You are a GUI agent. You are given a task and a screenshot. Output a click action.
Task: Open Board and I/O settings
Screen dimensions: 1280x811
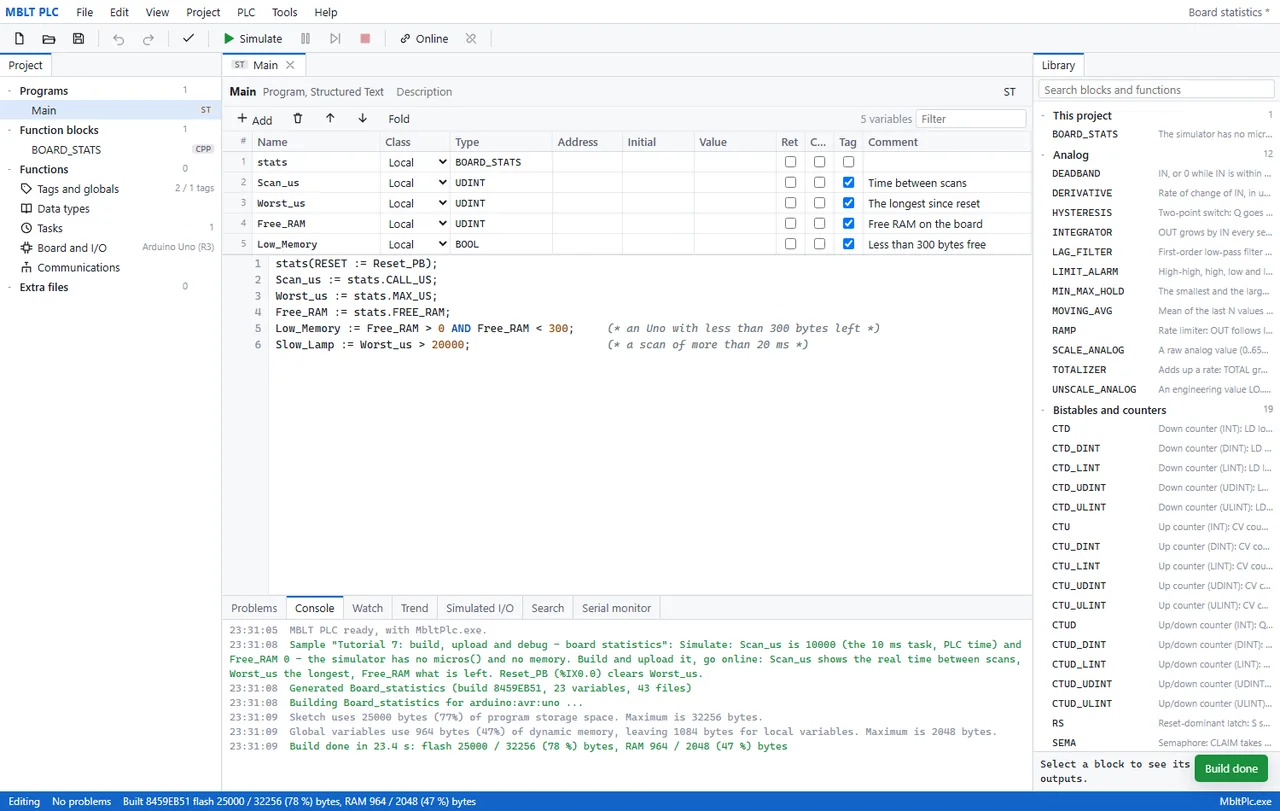(72, 248)
